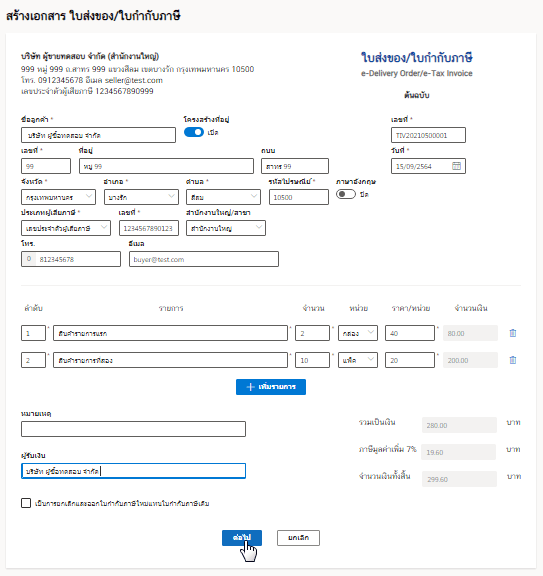Open the sub-district dropdown
The image size is (543, 576).
[223, 197]
